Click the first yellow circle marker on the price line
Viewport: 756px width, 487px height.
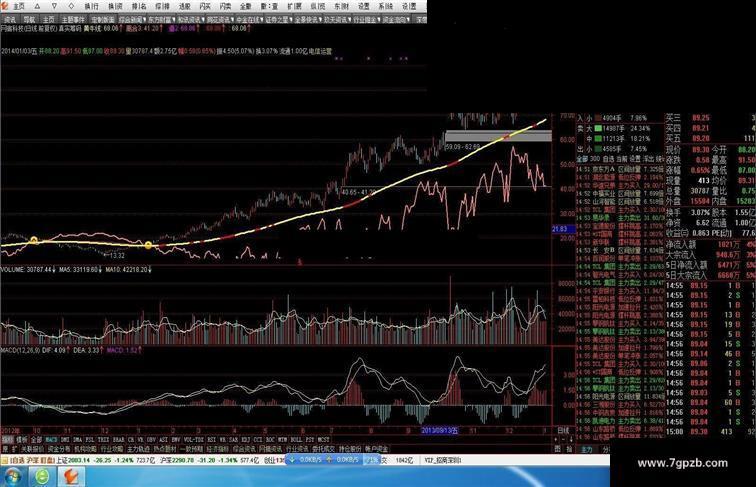(34, 240)
